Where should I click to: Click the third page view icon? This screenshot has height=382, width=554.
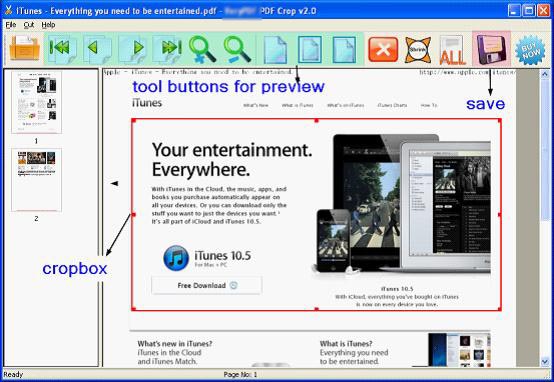pos(344,49)
